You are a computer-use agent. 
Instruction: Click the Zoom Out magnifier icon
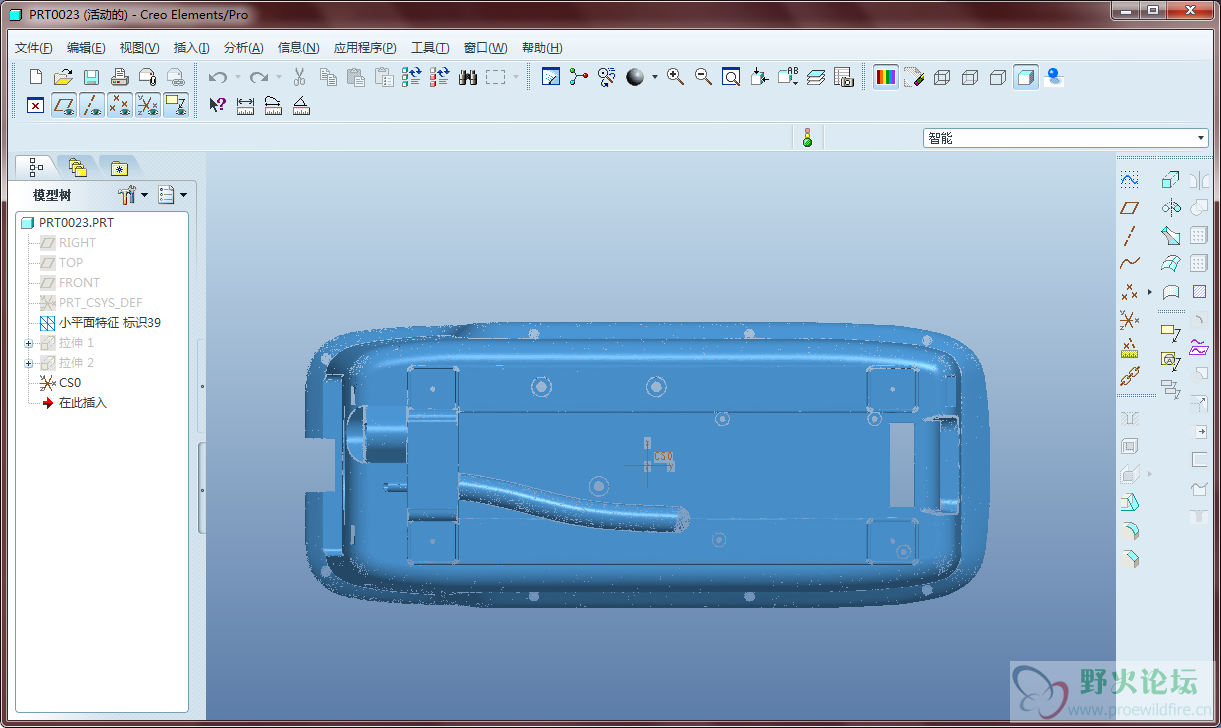tap(703, 77)
